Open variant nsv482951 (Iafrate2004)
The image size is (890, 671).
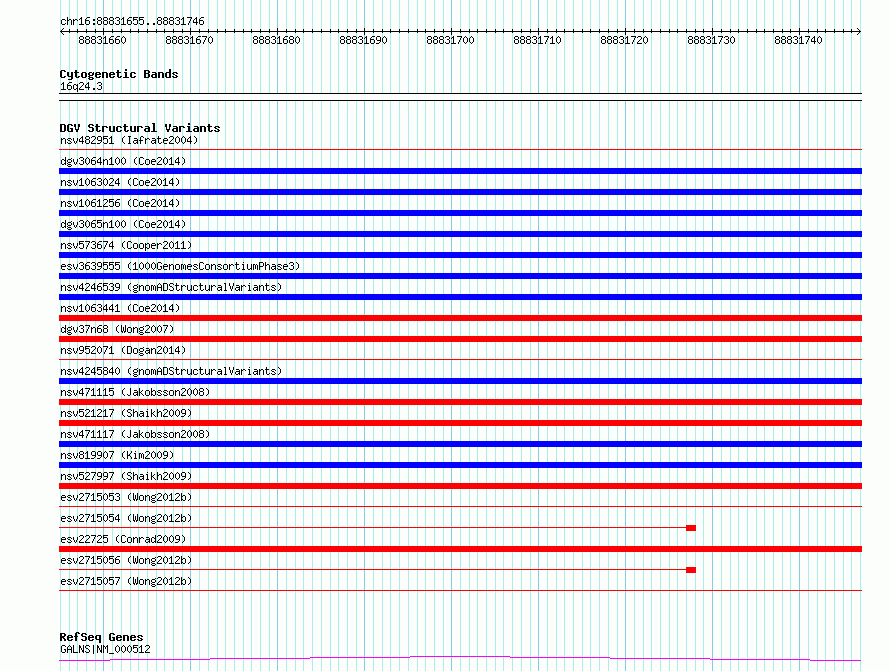[129, 140]
